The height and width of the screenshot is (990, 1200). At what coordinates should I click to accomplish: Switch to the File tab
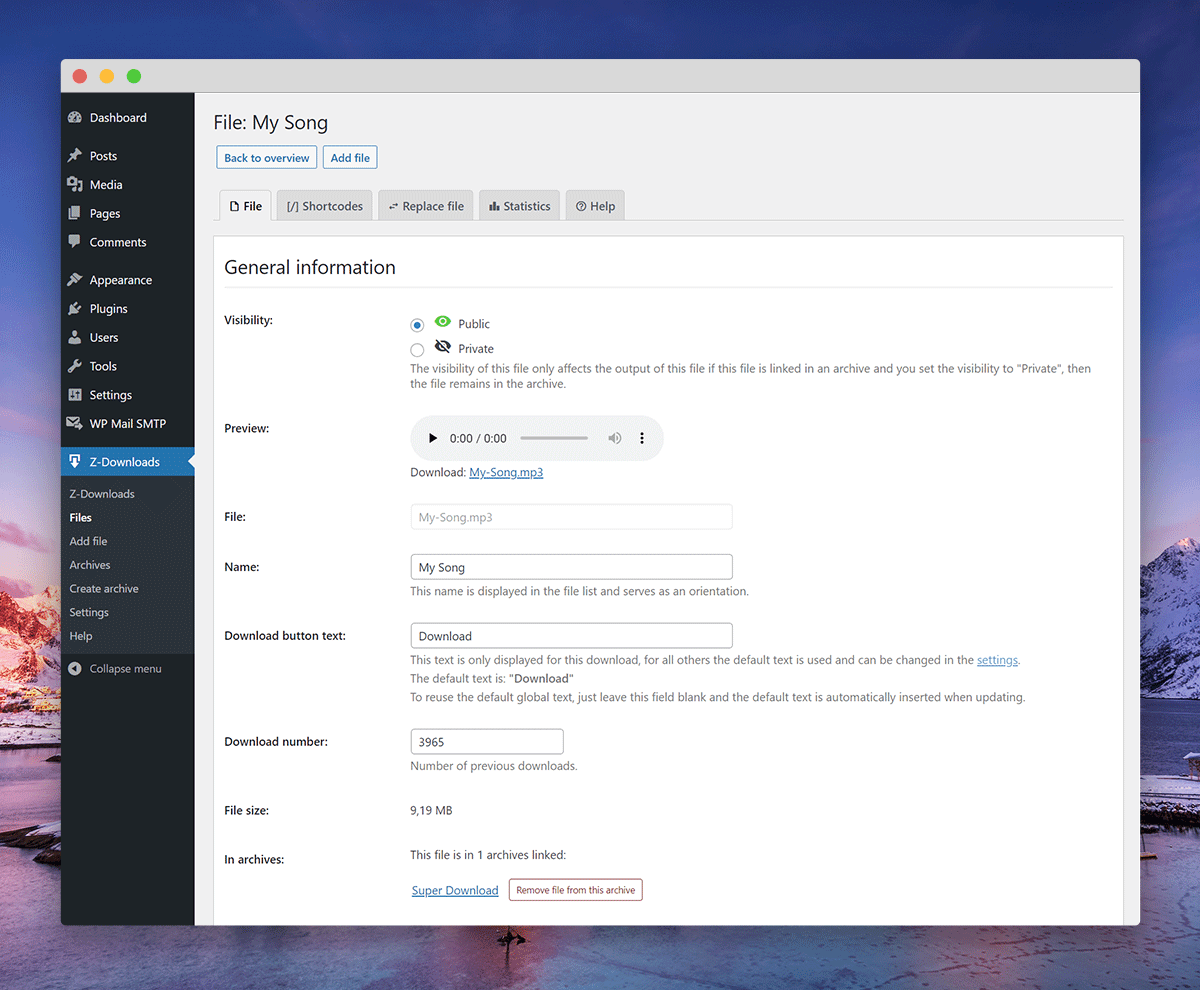(245, 206)
